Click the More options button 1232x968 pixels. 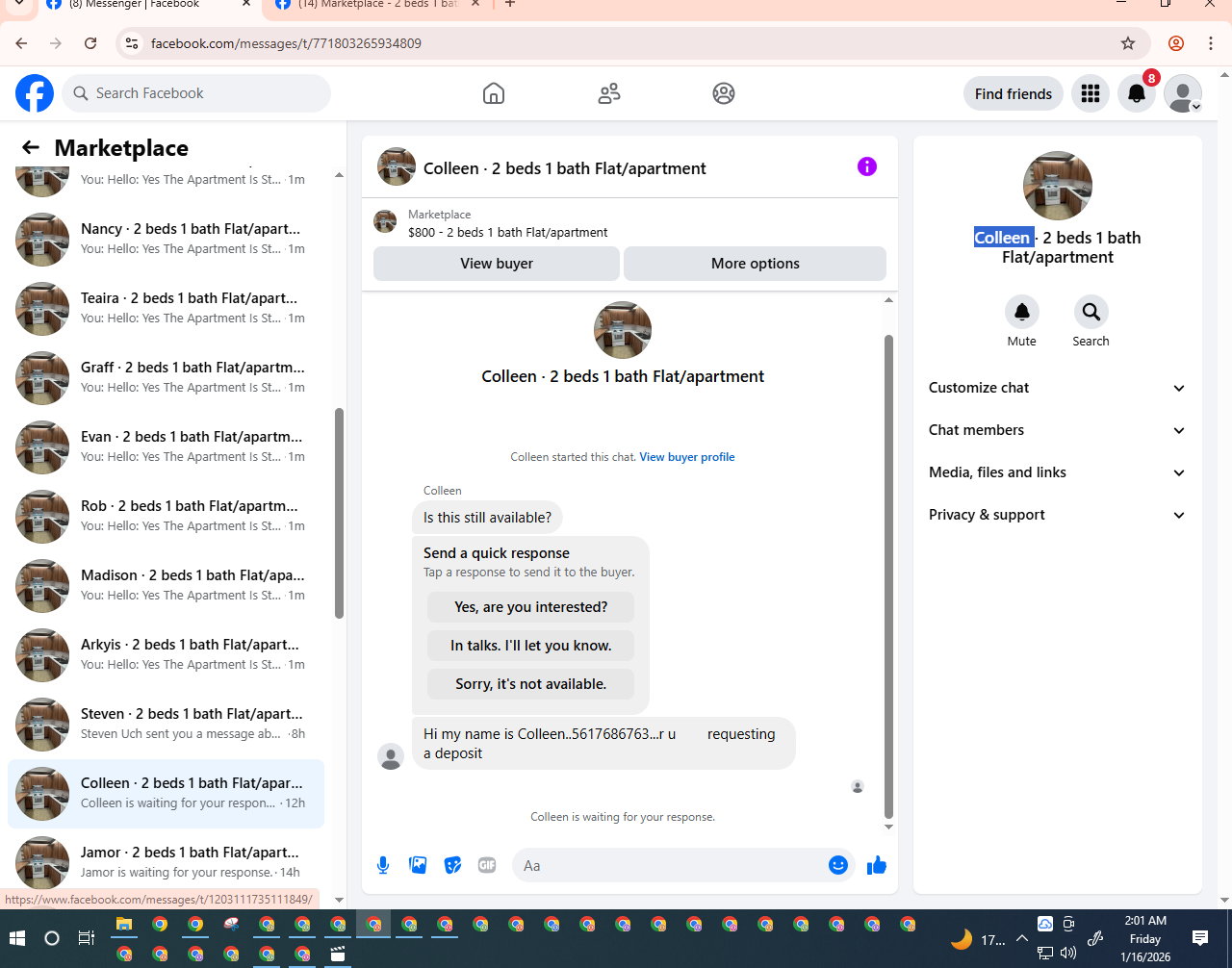point(756,264)
